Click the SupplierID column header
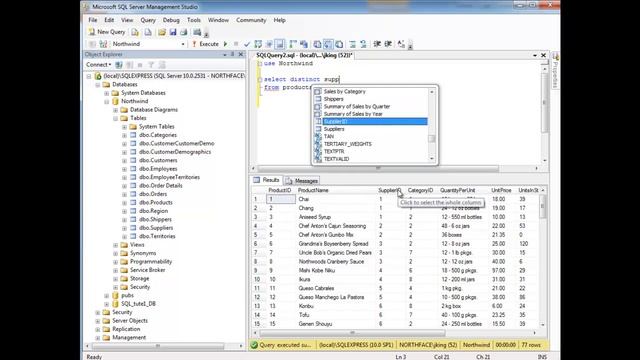Viewport: 640px width, 360px height. click(389, 191)
